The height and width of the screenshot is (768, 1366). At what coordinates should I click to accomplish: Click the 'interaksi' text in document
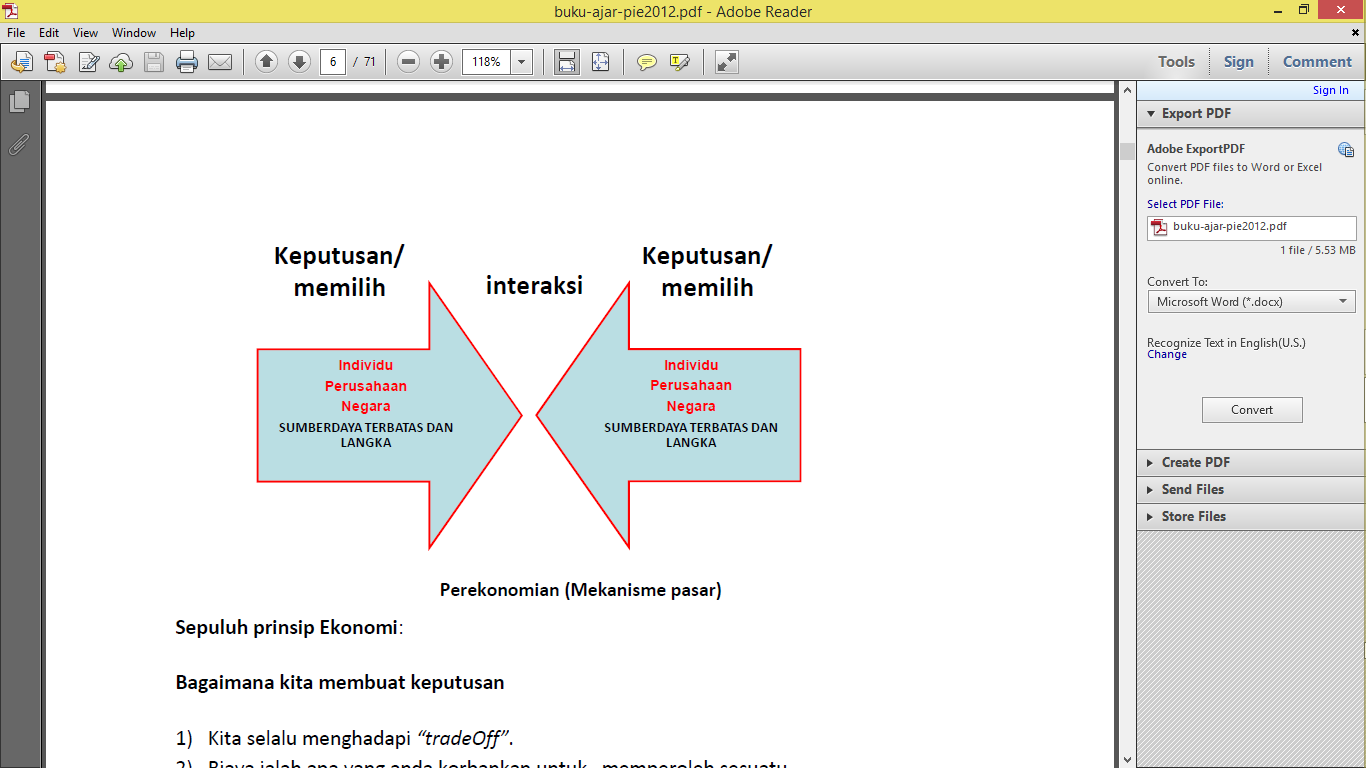coord(534,285)
